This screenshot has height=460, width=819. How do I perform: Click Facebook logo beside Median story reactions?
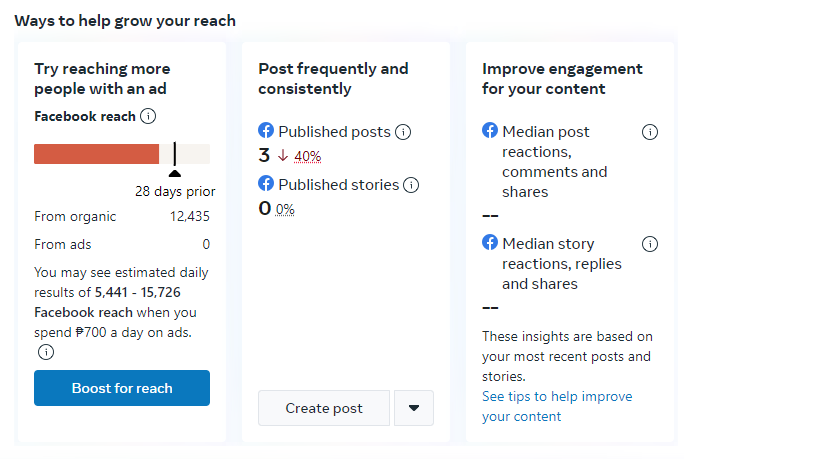[490, 242]
